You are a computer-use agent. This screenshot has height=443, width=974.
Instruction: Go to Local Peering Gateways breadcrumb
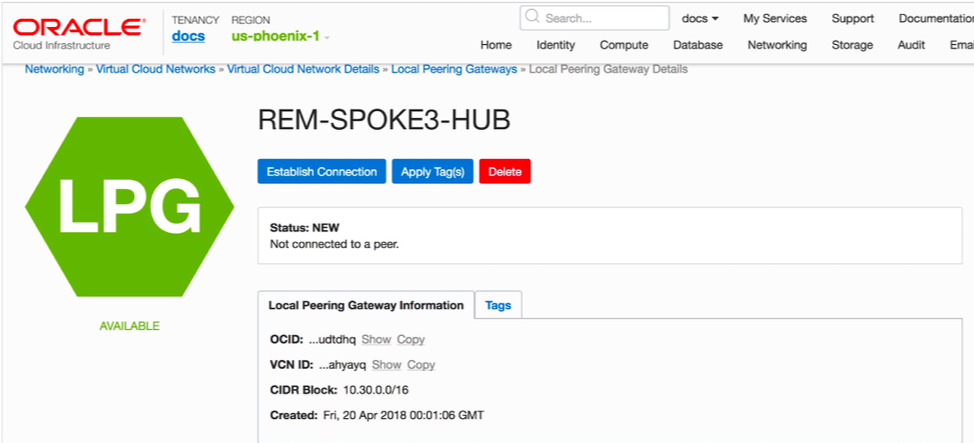454,69
